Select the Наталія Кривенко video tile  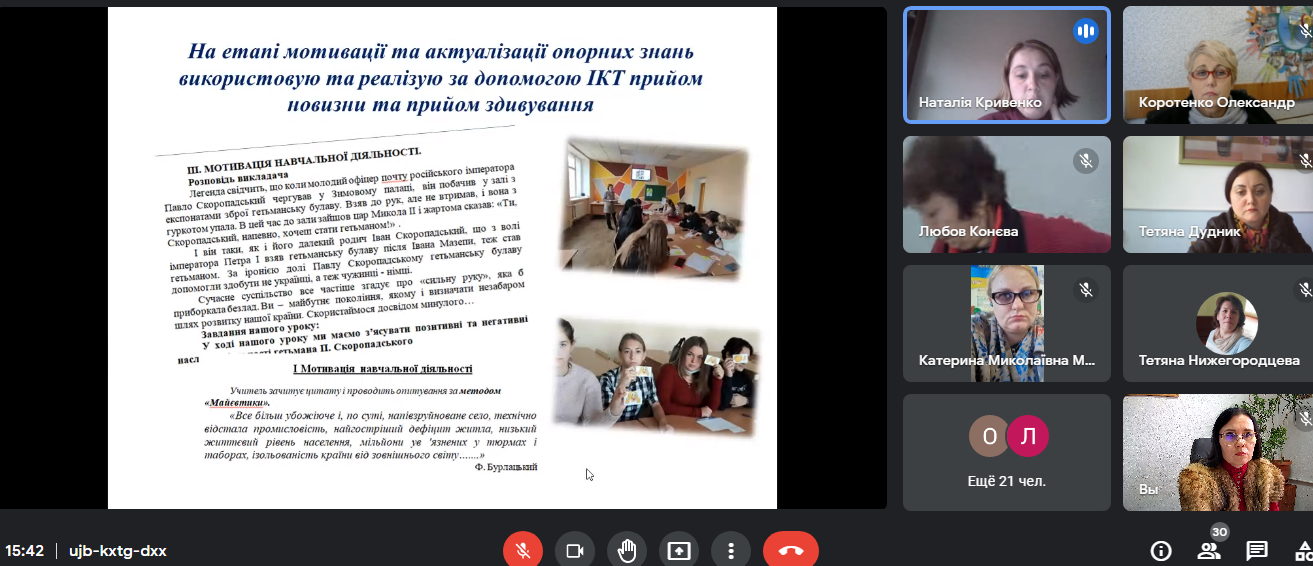pyautogui.click(x=1006, y=65)
